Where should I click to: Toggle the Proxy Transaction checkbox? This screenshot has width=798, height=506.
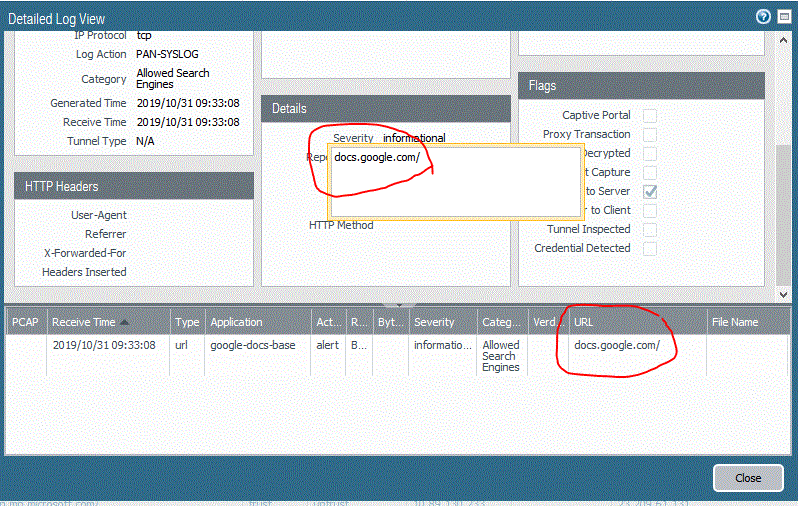(x=650, y=134)
